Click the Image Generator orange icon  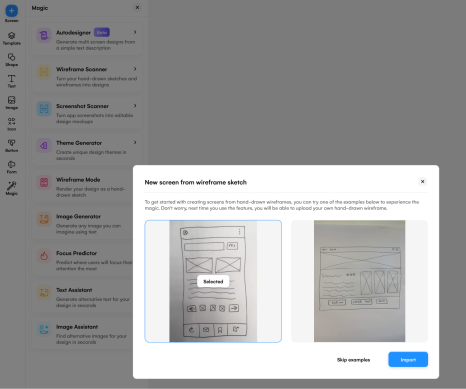(44, 219)
